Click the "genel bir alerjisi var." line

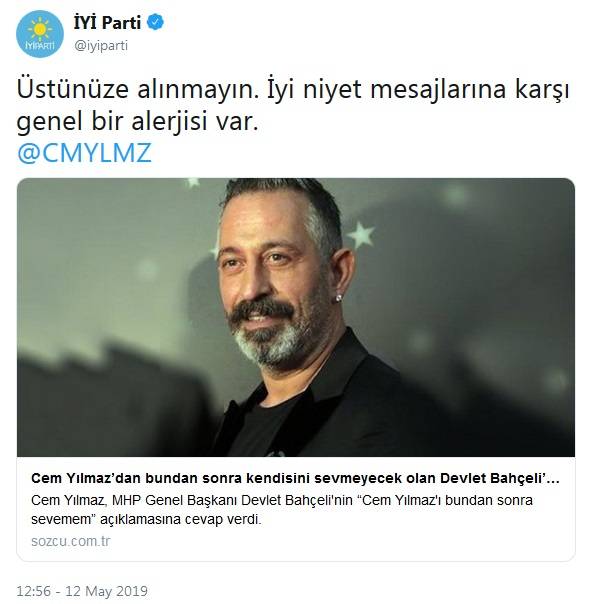pyautogui.click(x=137, y=122)
